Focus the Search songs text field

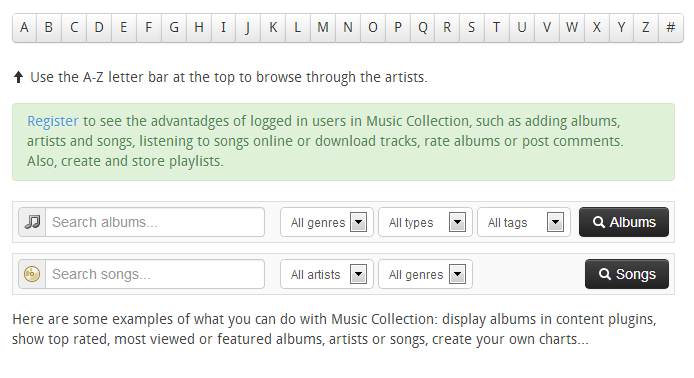[155, 274]
